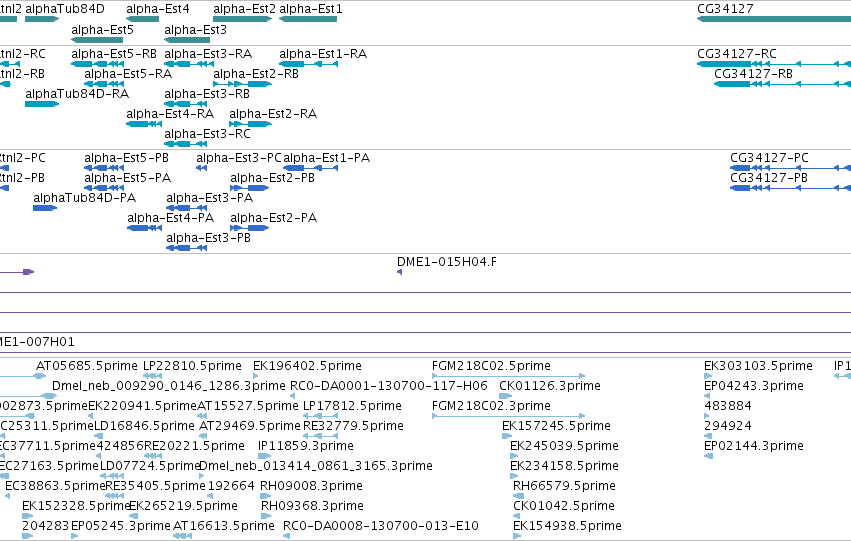Click EST EP04243.3prime
This screenshot has width=851, height=541.
pos(708,396)
